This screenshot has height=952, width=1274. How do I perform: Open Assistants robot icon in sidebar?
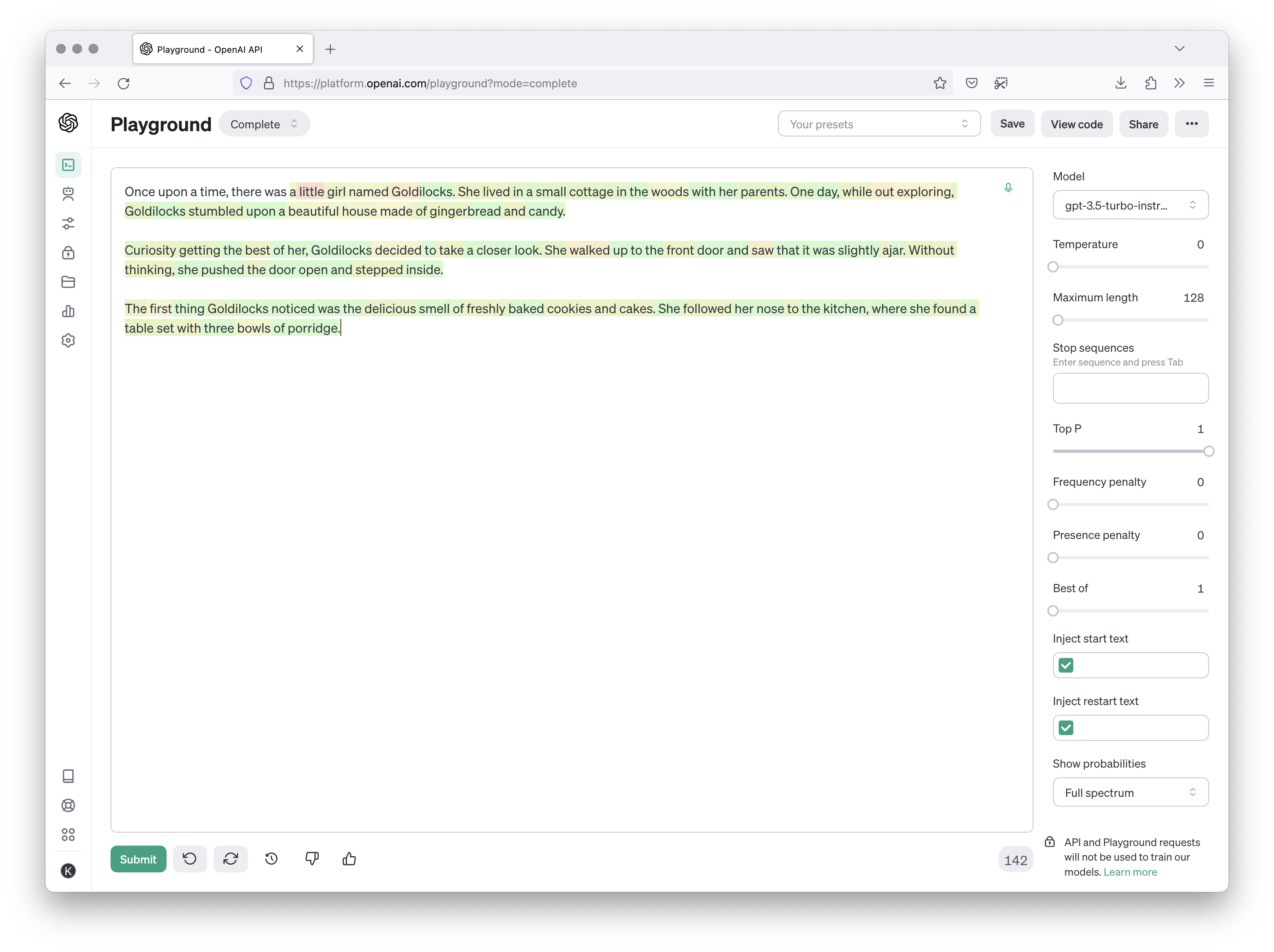pyautogui.click(x=69, y=194)
